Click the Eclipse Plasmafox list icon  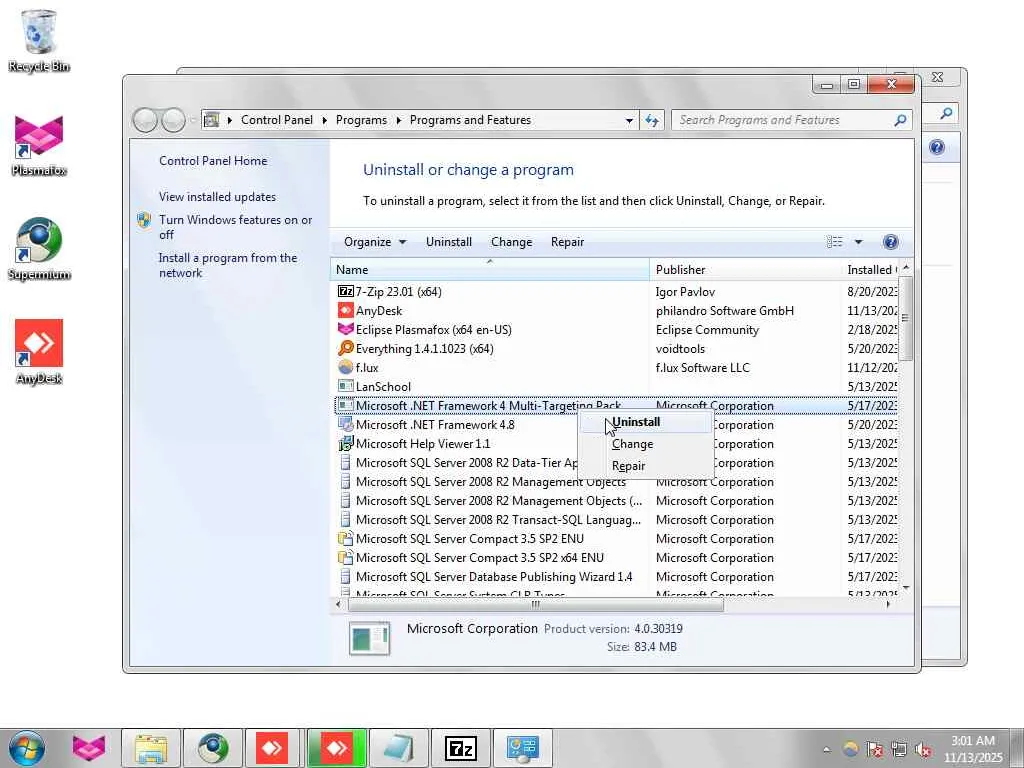(345, 329)
